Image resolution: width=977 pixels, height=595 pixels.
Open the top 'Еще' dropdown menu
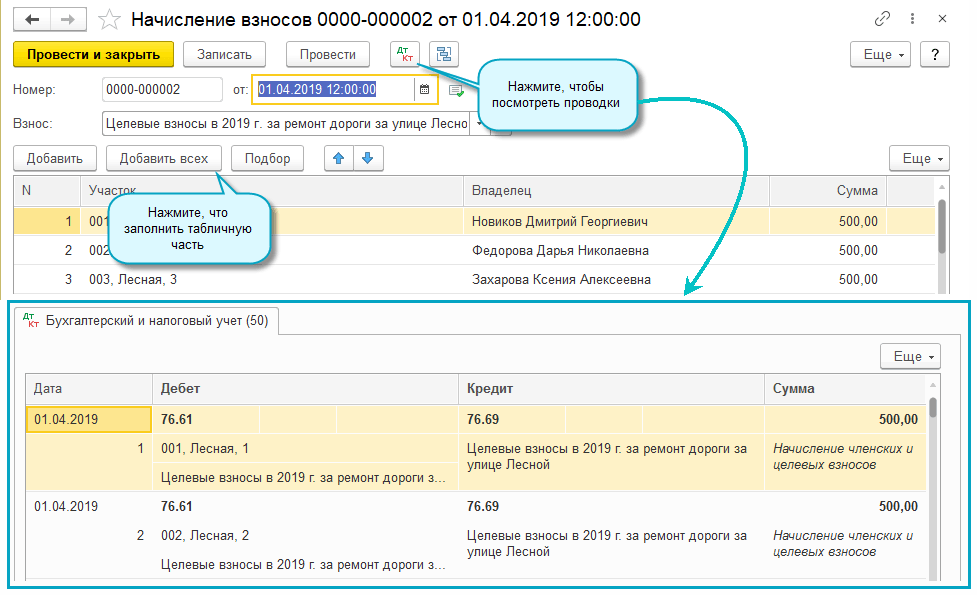point(881,54)
